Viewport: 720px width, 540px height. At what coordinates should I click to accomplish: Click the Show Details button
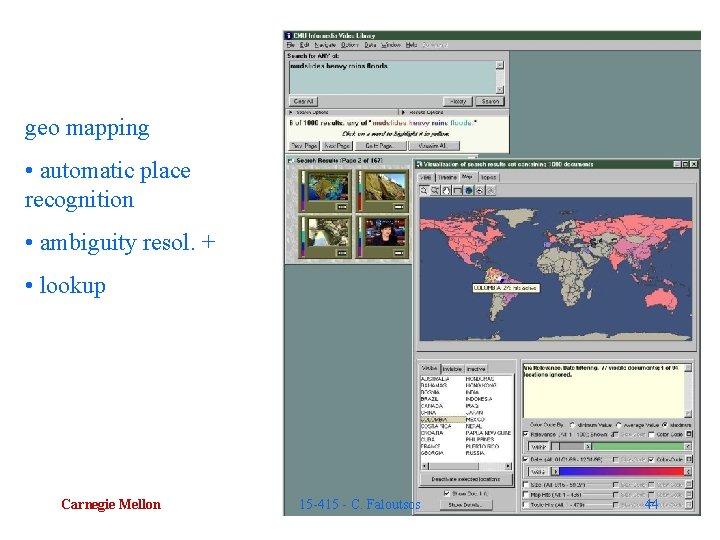point(466,505)
